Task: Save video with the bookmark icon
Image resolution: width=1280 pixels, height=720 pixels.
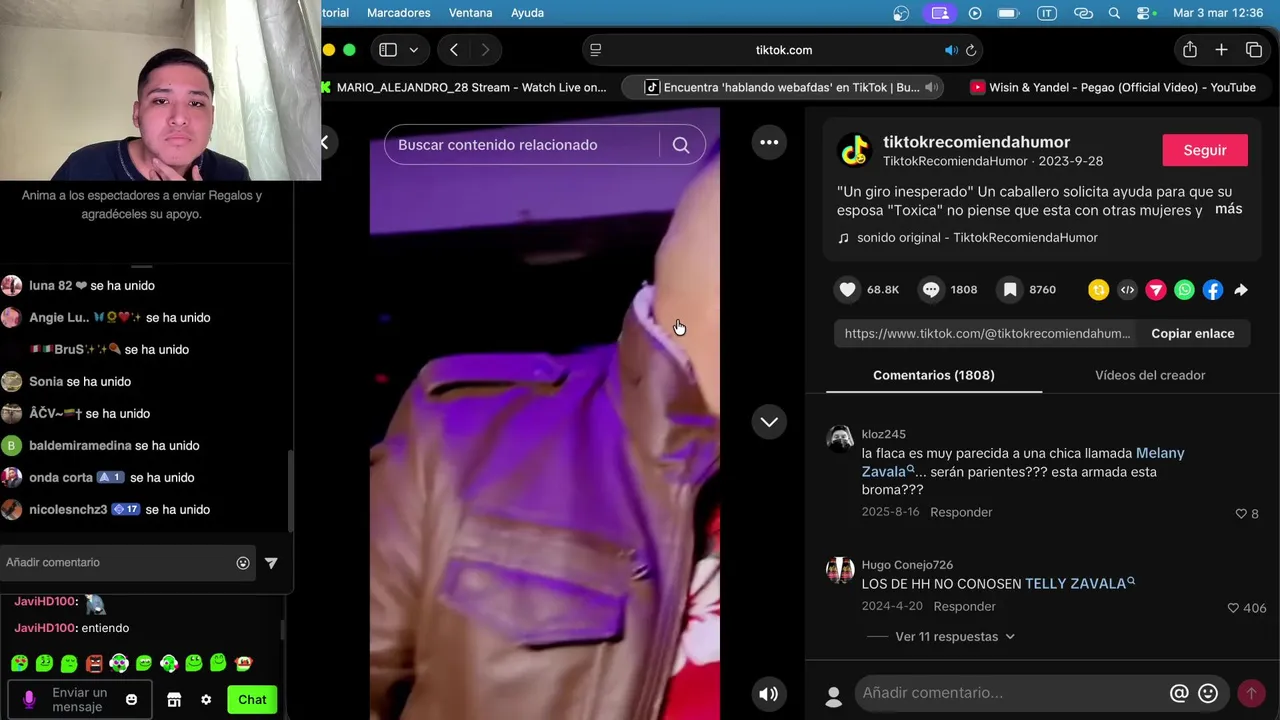Action: (x=1010, y=290)
